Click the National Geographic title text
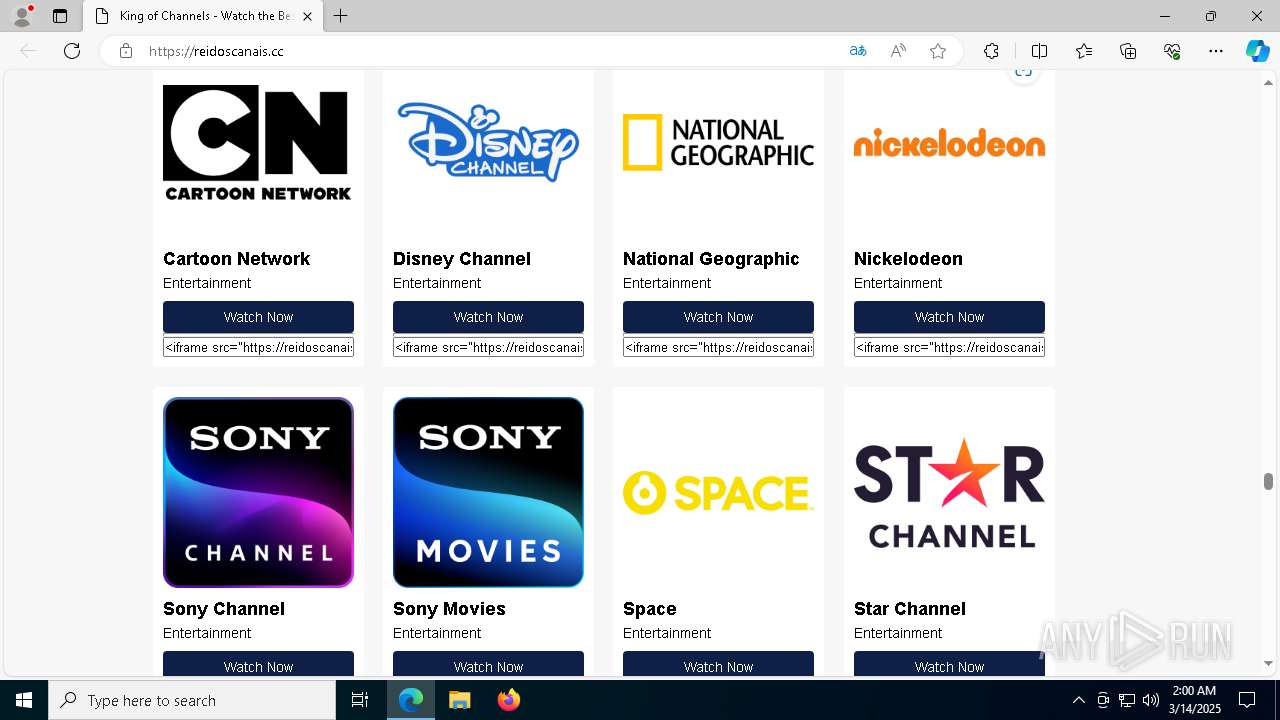Screen dimensions: 1280x720 [711, 259]
